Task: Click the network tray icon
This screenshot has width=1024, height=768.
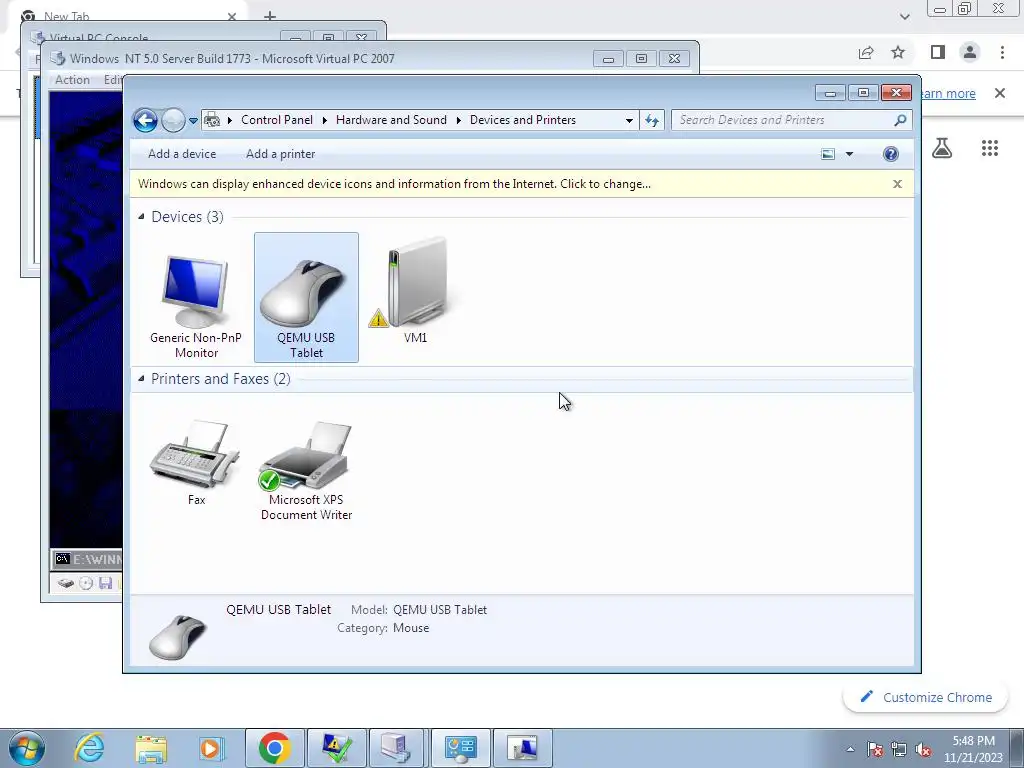Action: tap(899, 750)
